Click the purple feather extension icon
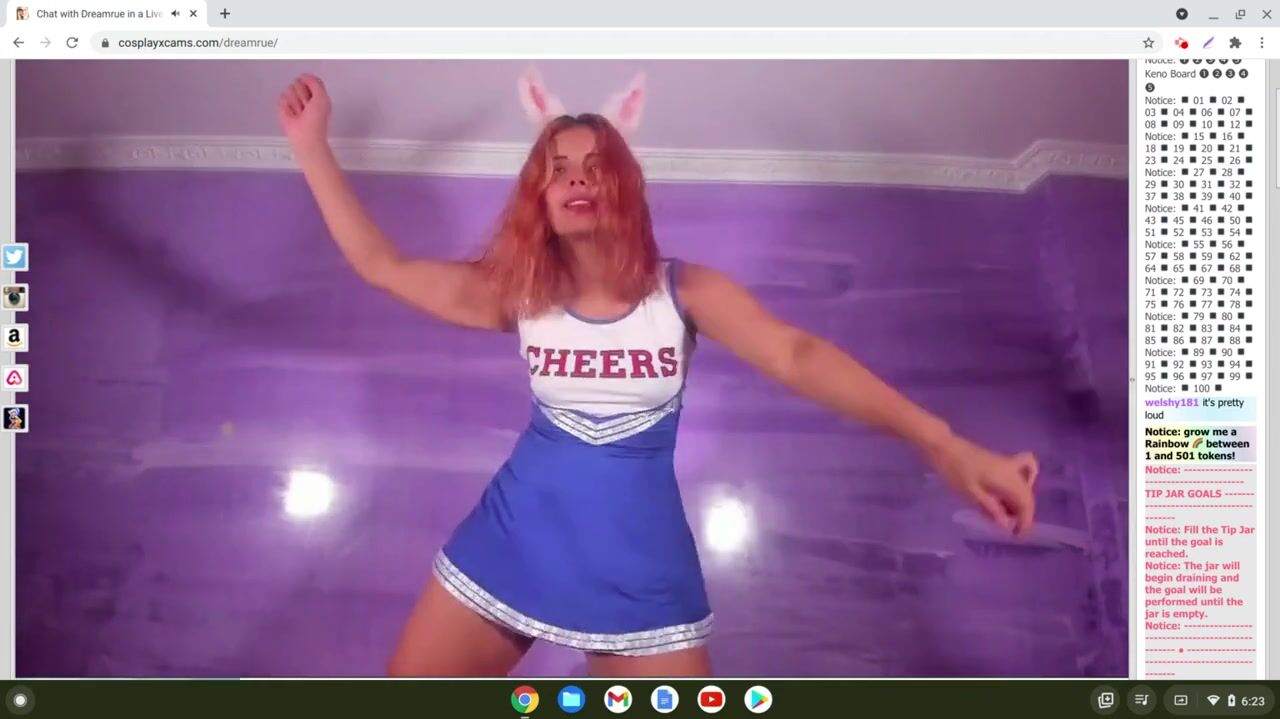 (1208, 43)
